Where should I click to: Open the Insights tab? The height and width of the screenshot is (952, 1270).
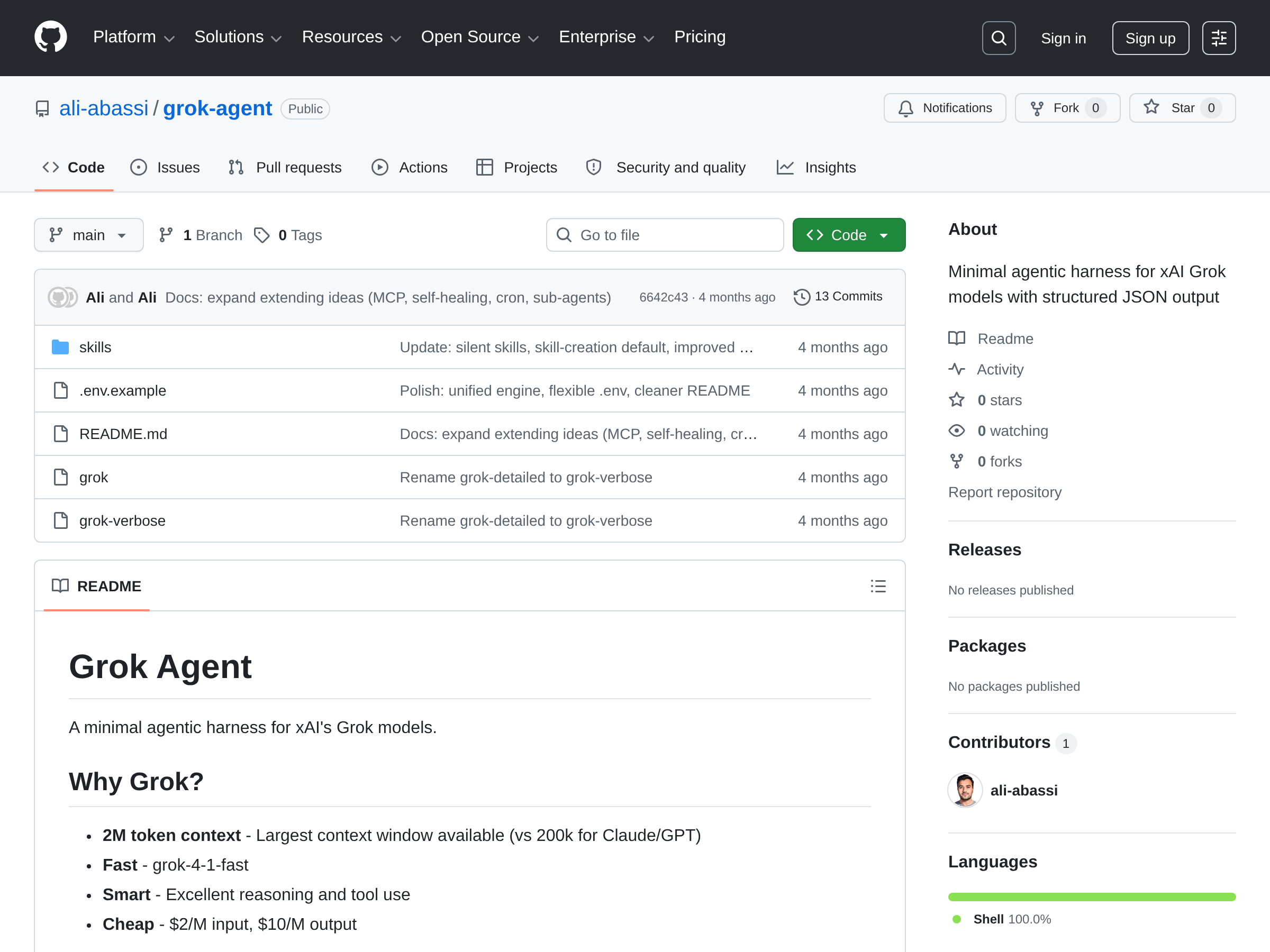pyautogui.click(x=816, y=168)
